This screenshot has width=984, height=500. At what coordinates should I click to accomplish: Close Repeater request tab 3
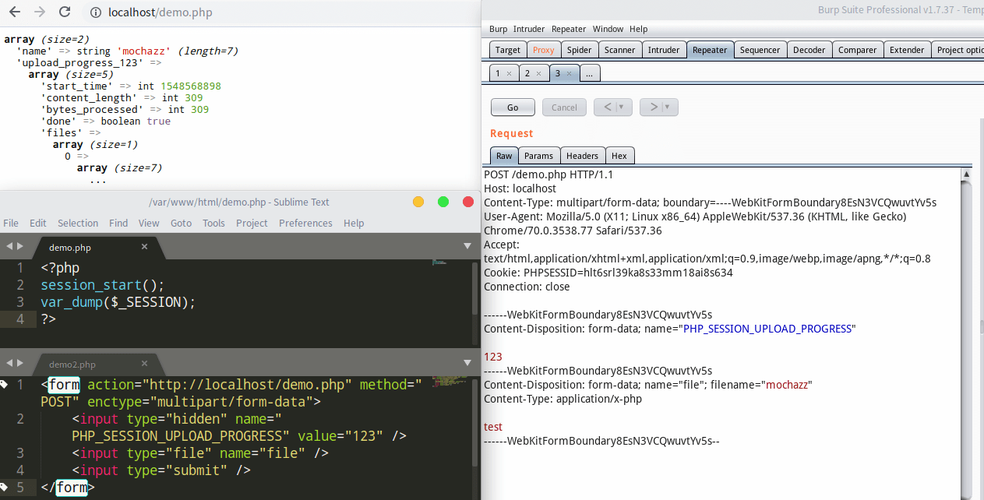tap(569, 73)
